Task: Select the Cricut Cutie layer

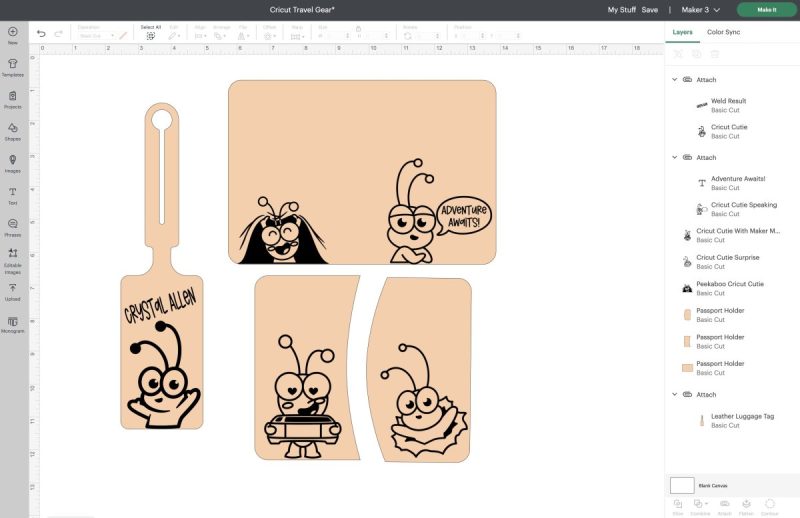Action: click(735, 131)
